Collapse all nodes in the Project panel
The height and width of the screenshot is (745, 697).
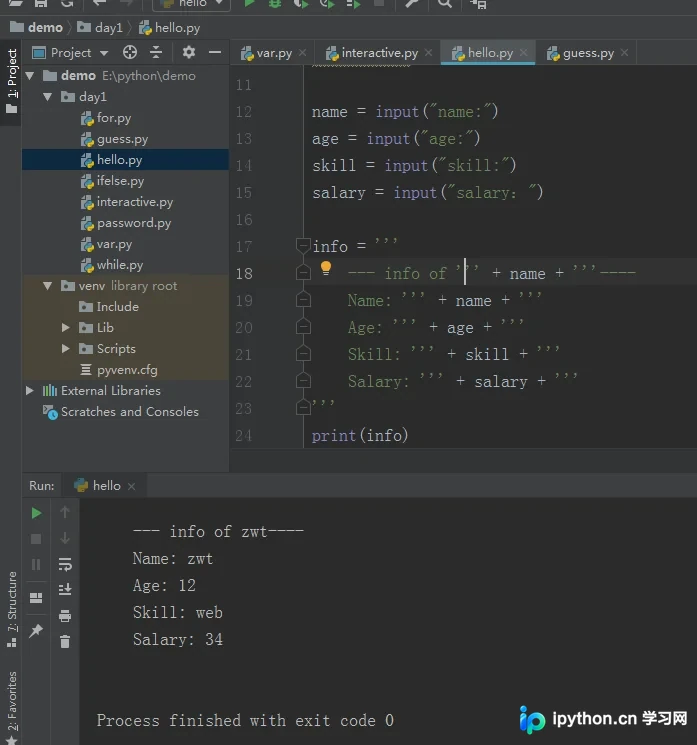(156, 52)
